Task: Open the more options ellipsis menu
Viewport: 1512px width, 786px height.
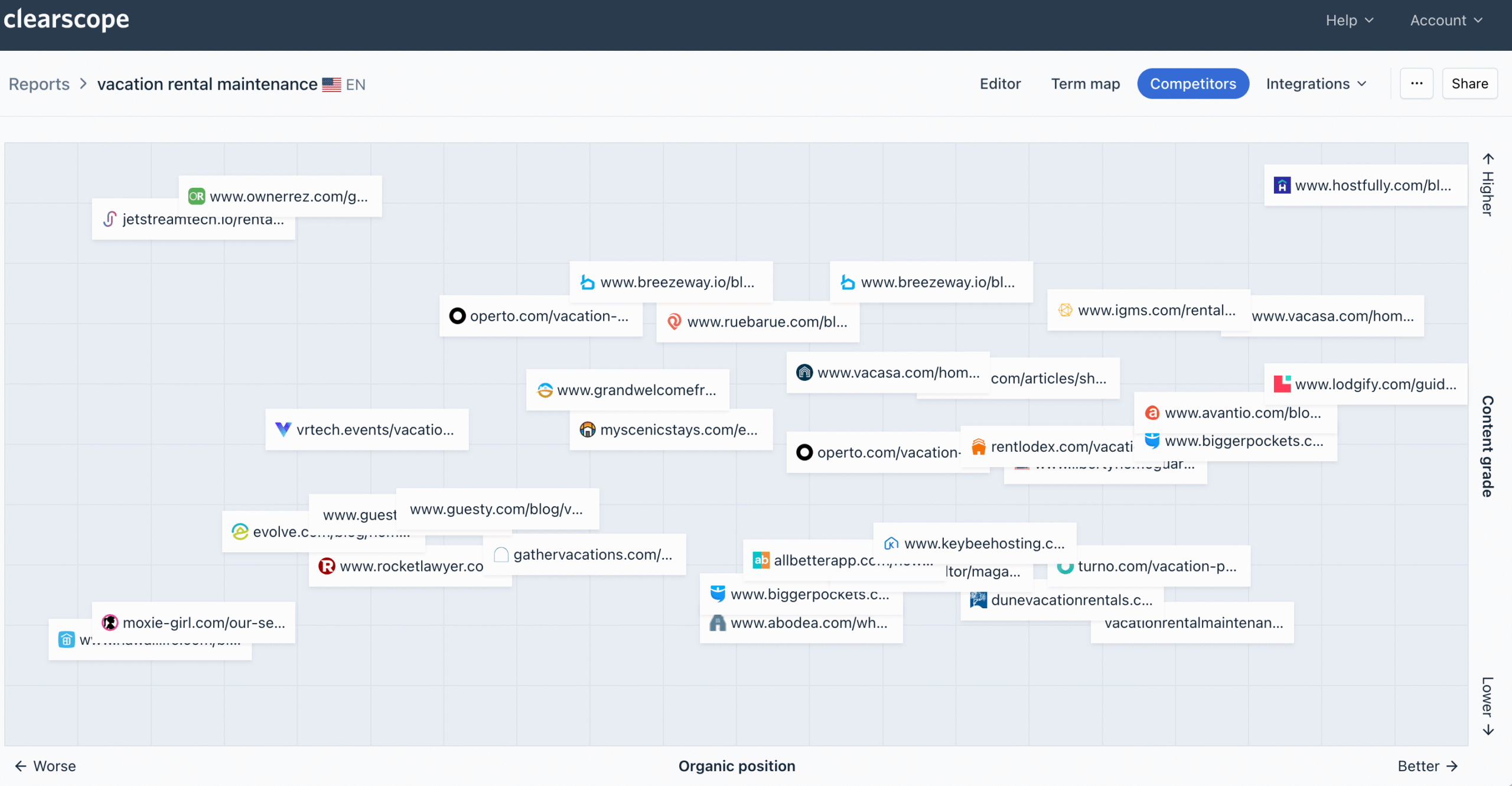Action: click(1417, 83)
